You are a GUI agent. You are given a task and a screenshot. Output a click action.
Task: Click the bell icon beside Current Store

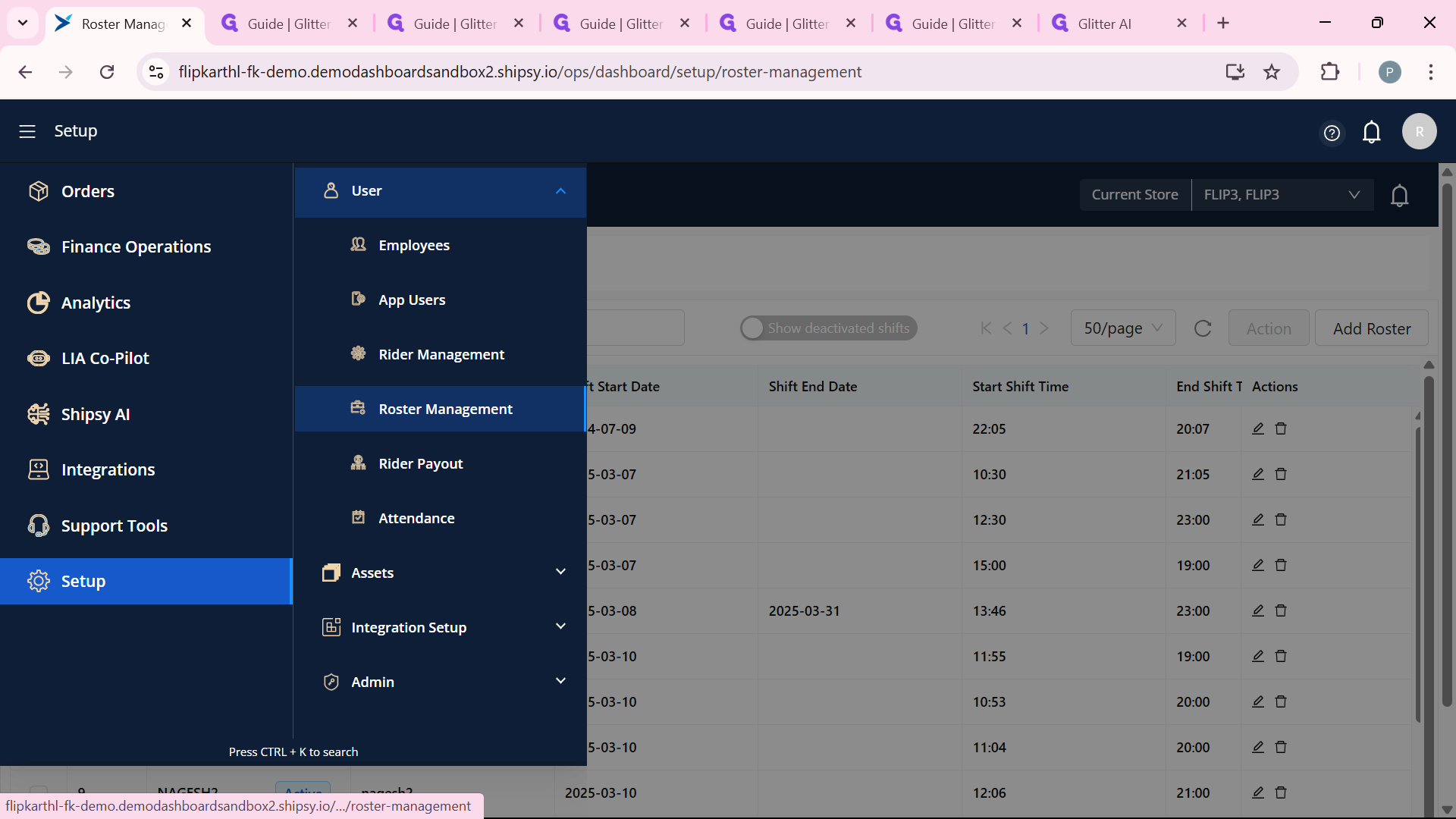(x=1399, y=196)
